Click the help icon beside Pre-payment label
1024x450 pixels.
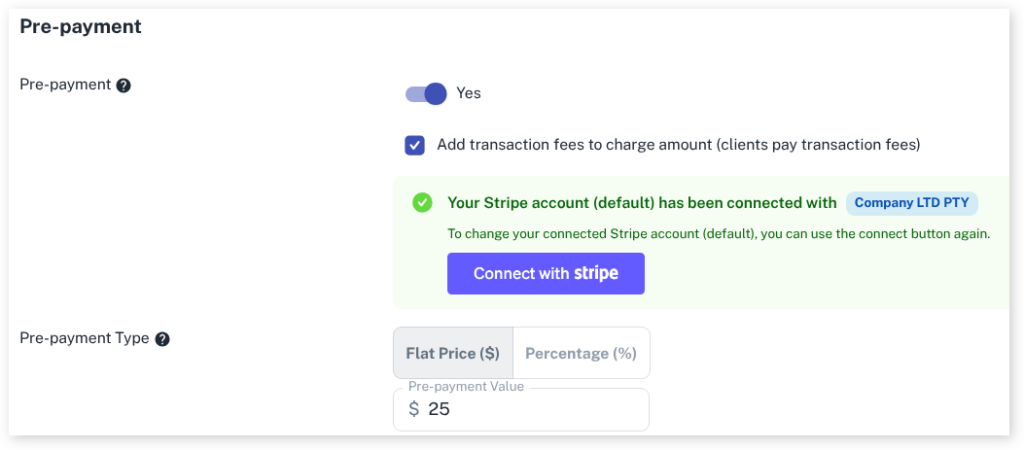[x=124, y=85]
